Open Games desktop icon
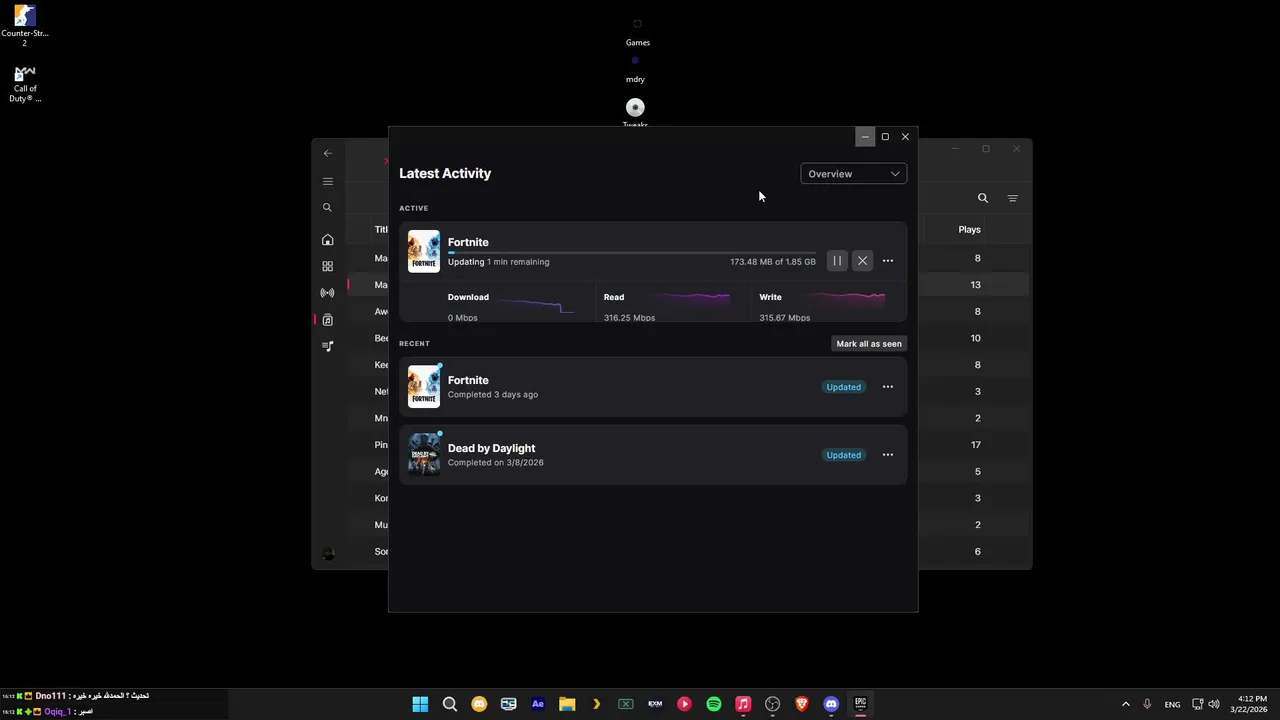This screenshot has width=1280, height=720. [637, 32]
